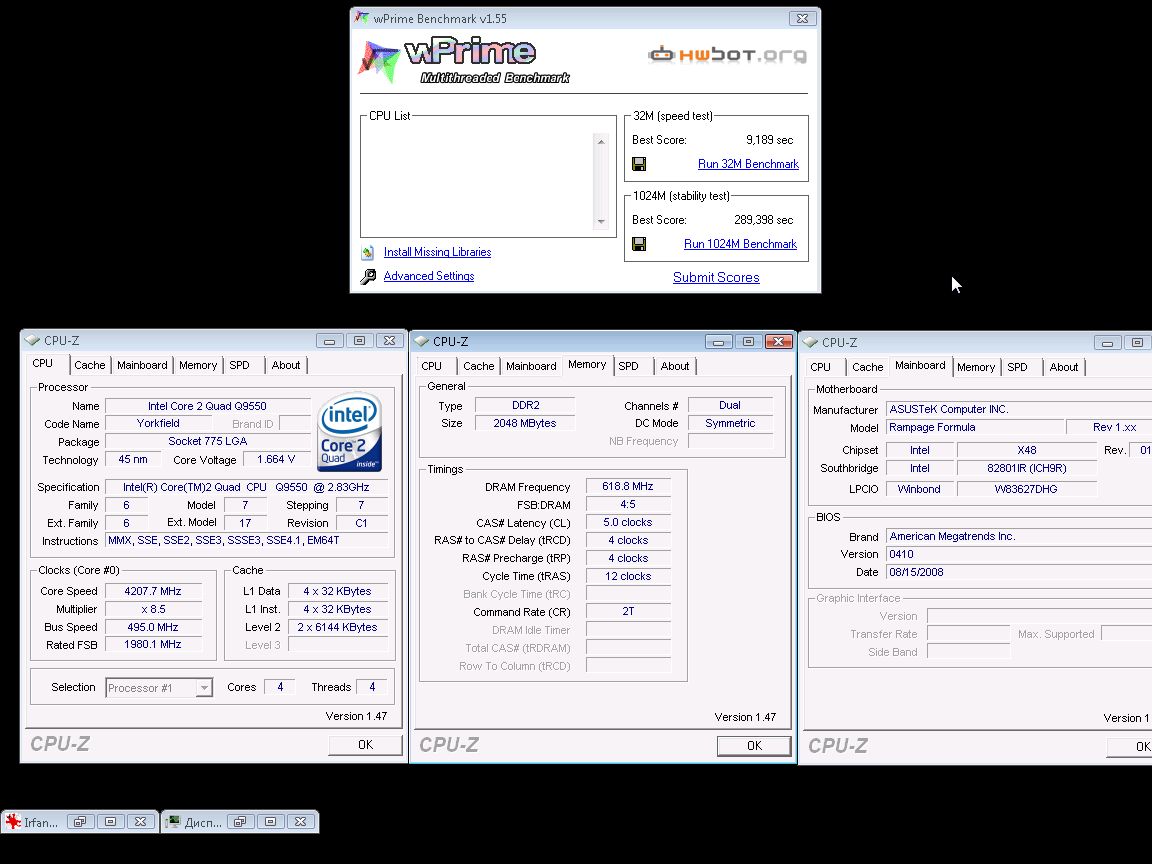The image size is (1152, 864).
Task: Click the Level 2 cache 2 x 6144 KBytes value
Action: 337,627
